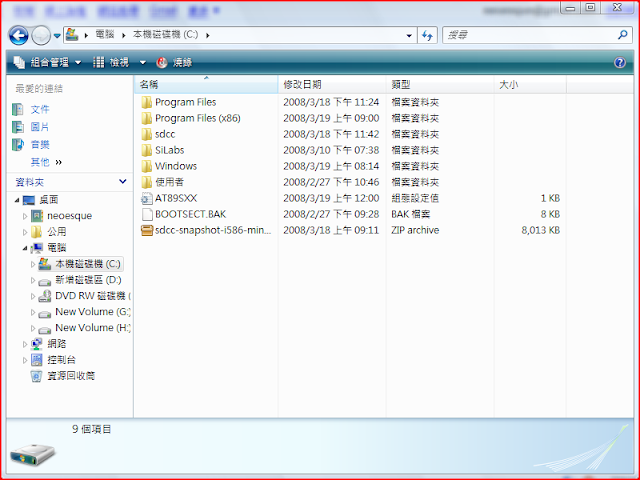Open the 文件 favorite link
The image size is (640, 480).
(x=40, y=109)
